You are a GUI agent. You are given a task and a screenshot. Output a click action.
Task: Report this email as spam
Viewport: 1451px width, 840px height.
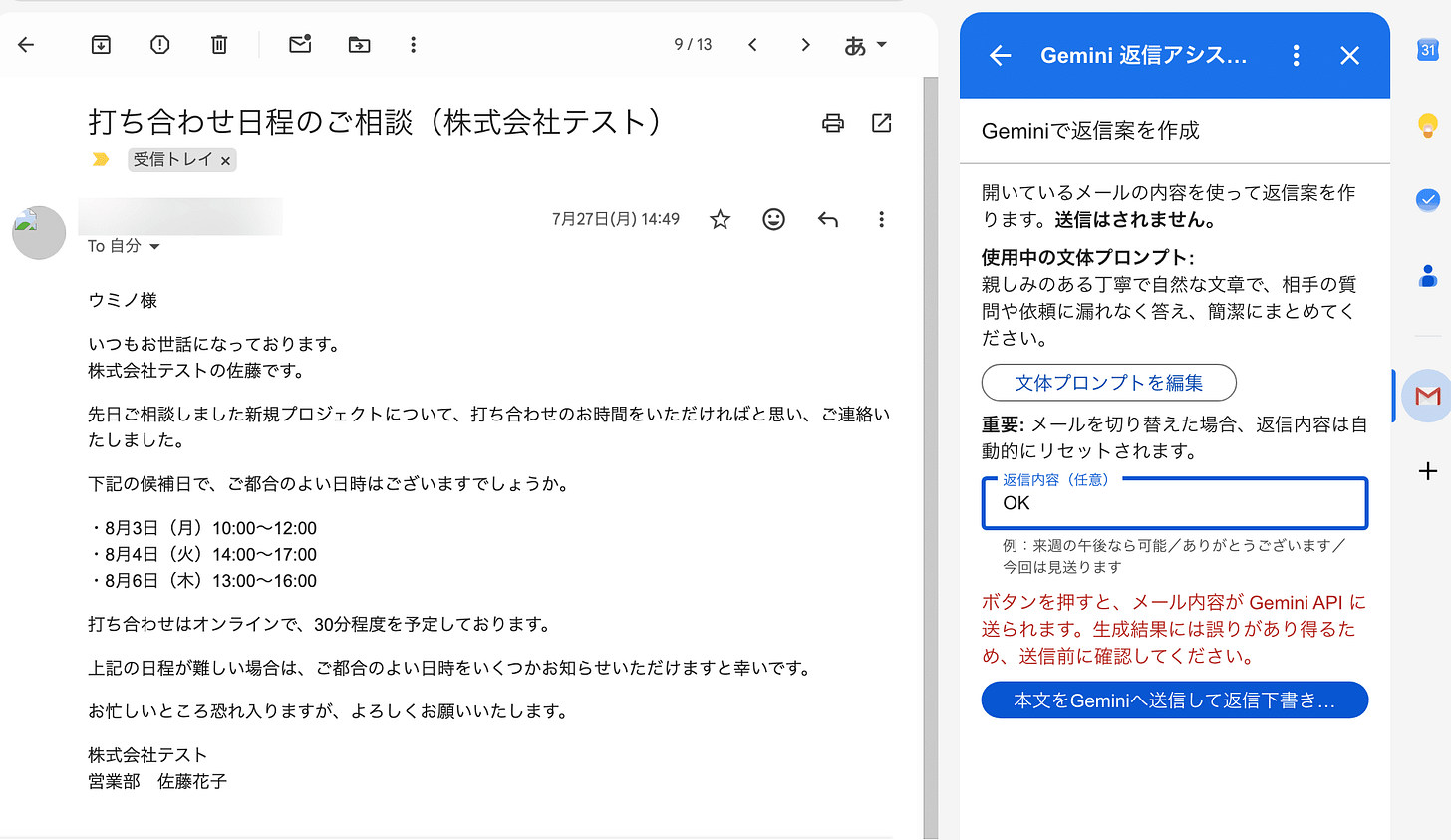tap(159, 44)
